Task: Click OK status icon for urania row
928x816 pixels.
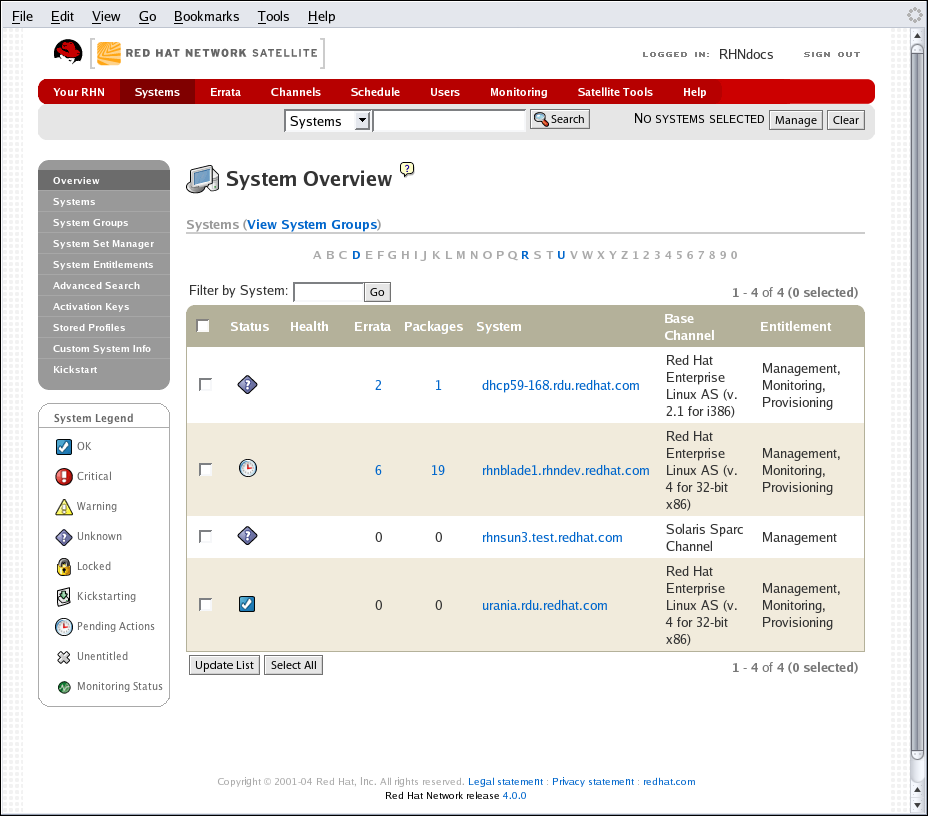Action: click(247, 604)
